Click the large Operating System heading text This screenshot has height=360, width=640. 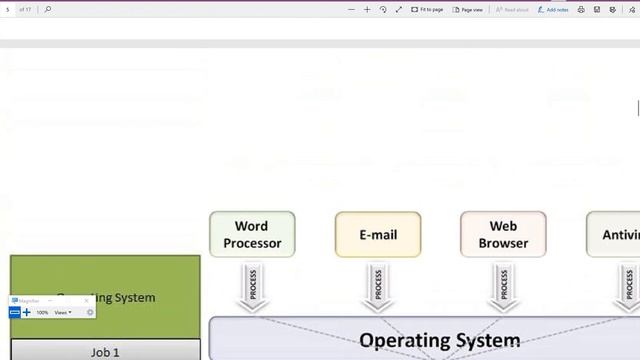click(x=440, y=340)
